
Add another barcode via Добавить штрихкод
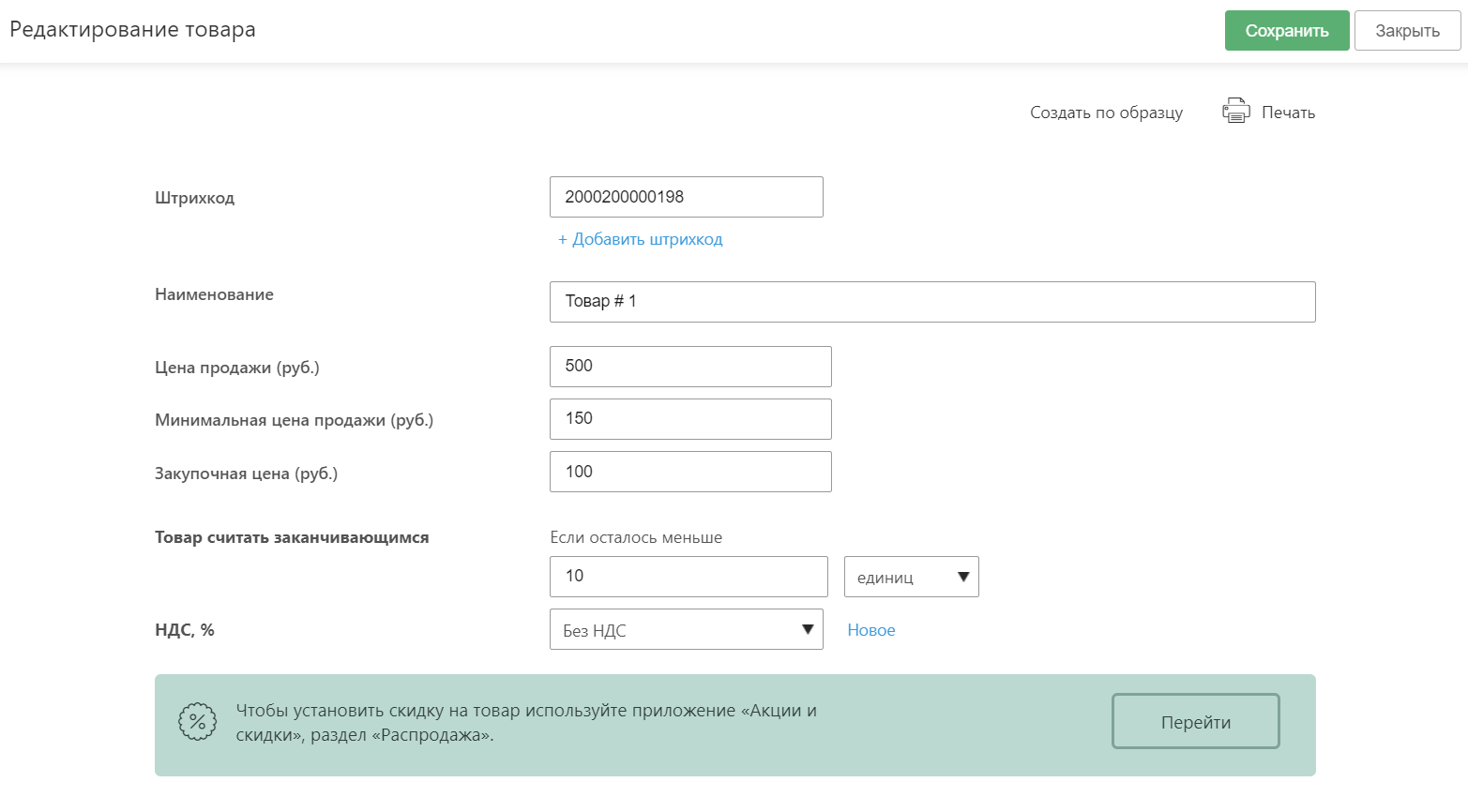(640, 239)
